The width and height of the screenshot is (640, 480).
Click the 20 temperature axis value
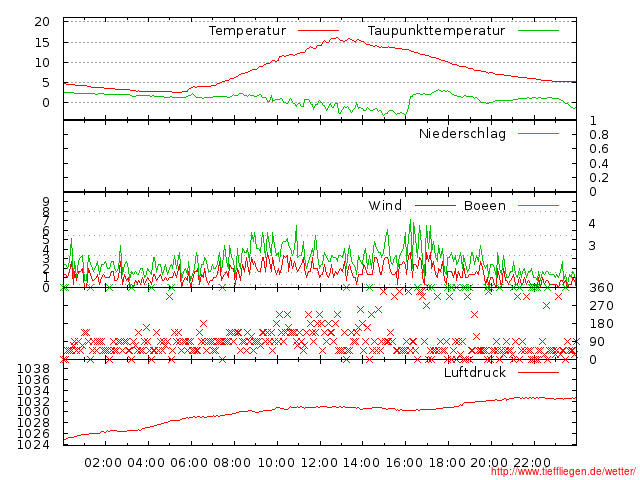(x=42, y=22)
